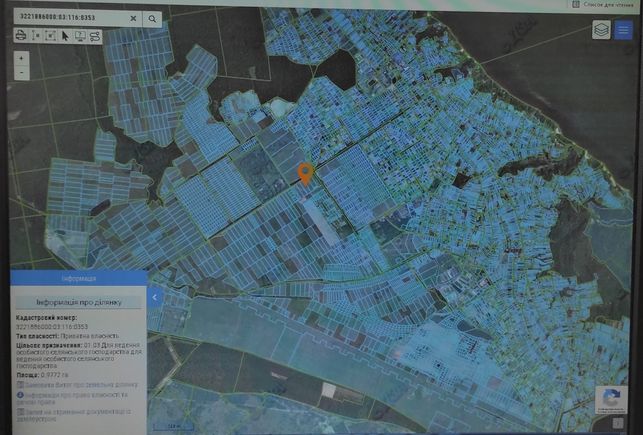Open link about ownership rights information

coord(73,398)
